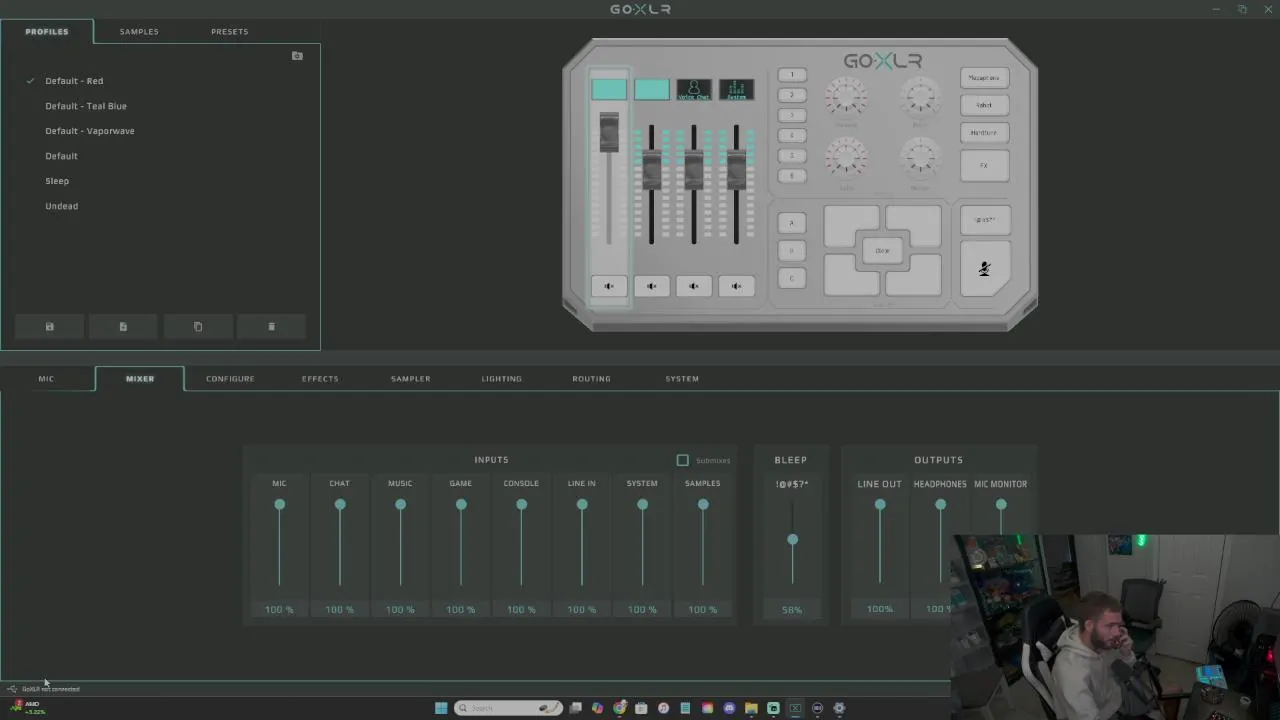The height and width of the screenshot is (720, 1280).
Task: Click the Bleep volume slider handle
Action: (x=792, y=540)
